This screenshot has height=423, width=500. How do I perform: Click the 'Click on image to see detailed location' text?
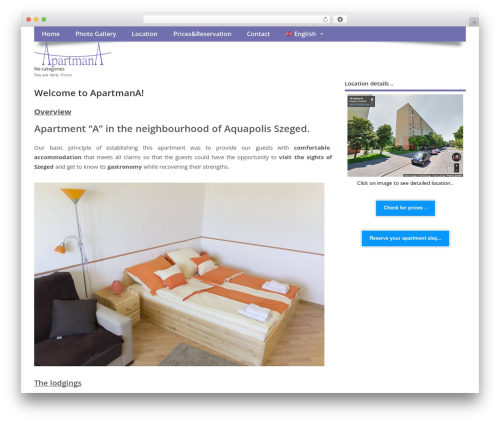point(405,183)
